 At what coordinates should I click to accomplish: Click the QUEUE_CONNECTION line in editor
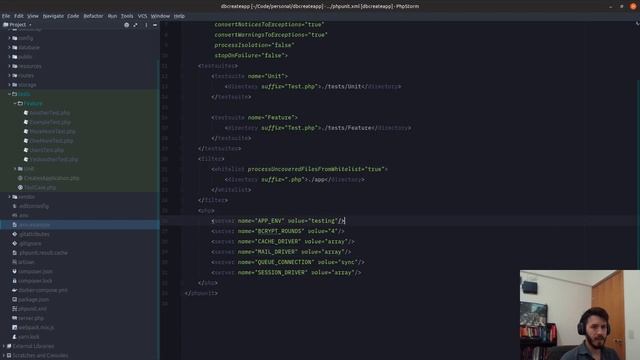click(x=288, y=262)
